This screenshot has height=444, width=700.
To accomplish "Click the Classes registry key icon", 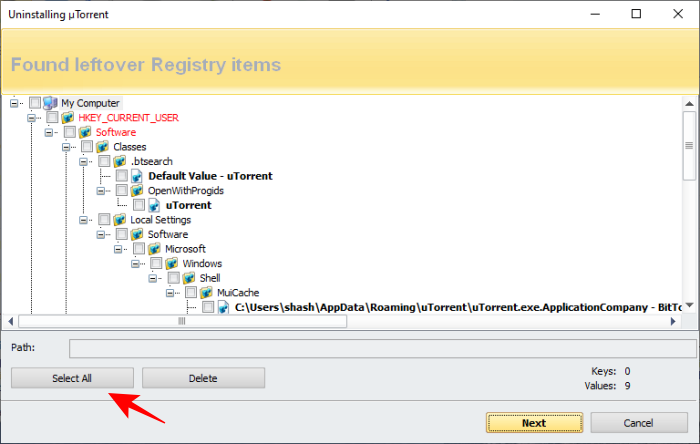I will pyautogui.click(x=102, y=147).
